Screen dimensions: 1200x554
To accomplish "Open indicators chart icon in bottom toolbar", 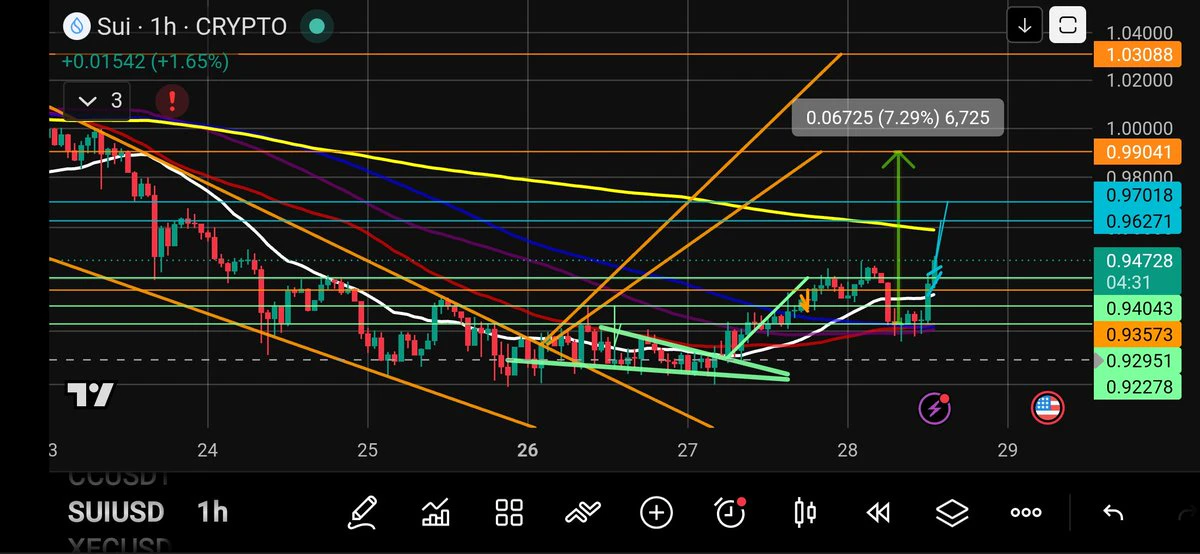I will 436,513.
